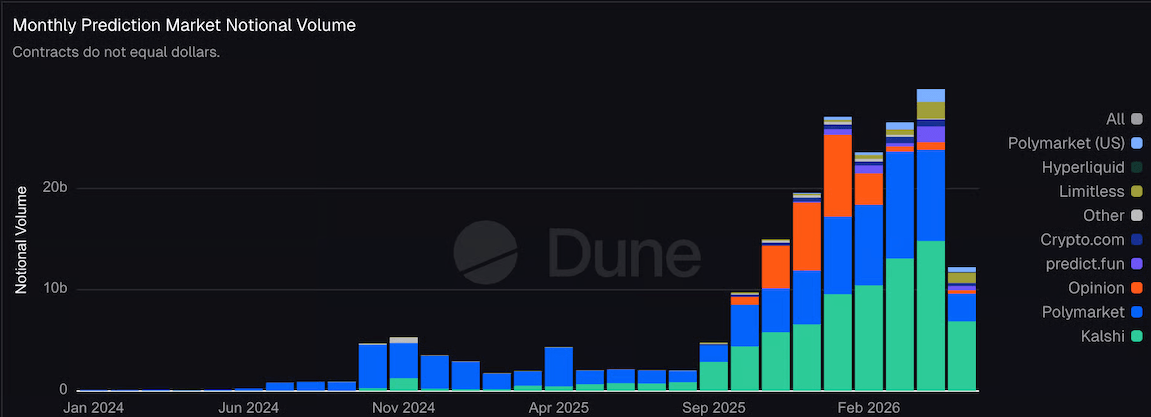The height and width of the screenshot is (417, 1151).
Task: Toggle the All series in the legend
Action: 1124,119
